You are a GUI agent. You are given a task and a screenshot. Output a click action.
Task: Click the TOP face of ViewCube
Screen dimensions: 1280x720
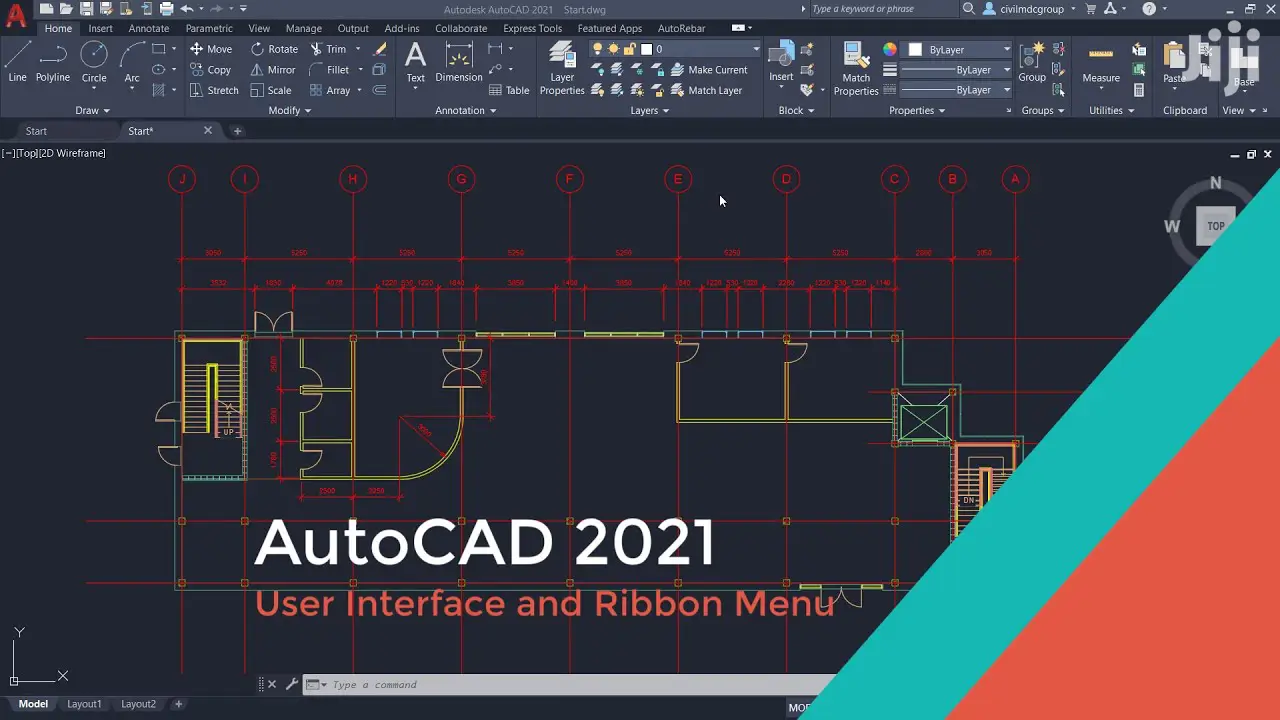[x=1216, y=226]
